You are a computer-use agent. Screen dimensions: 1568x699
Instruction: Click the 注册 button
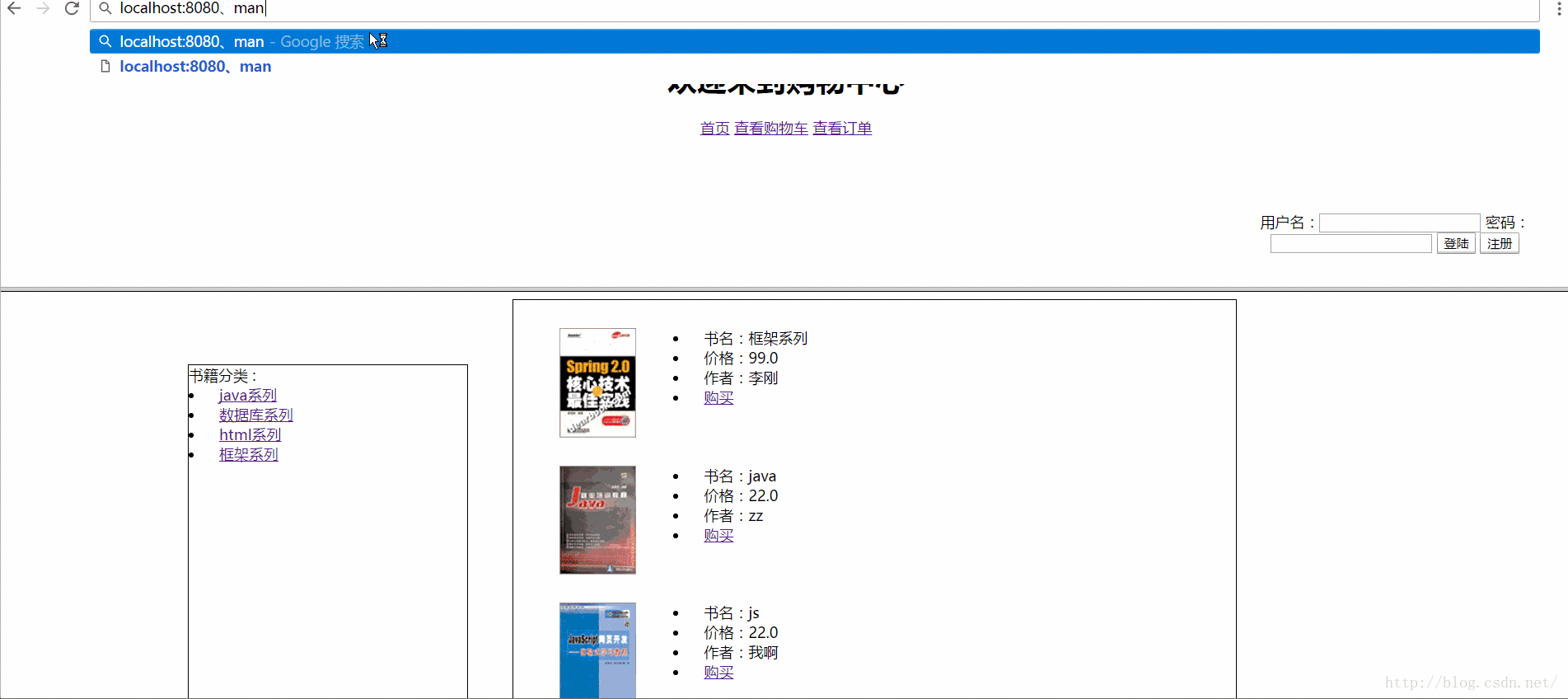coord(1499,244)
